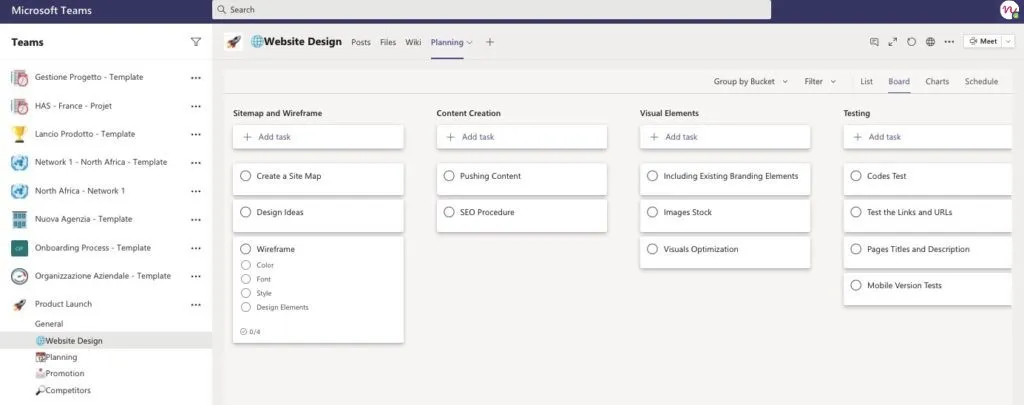
Task: Reload the tab with refresh icon
Action: point(912,42)
